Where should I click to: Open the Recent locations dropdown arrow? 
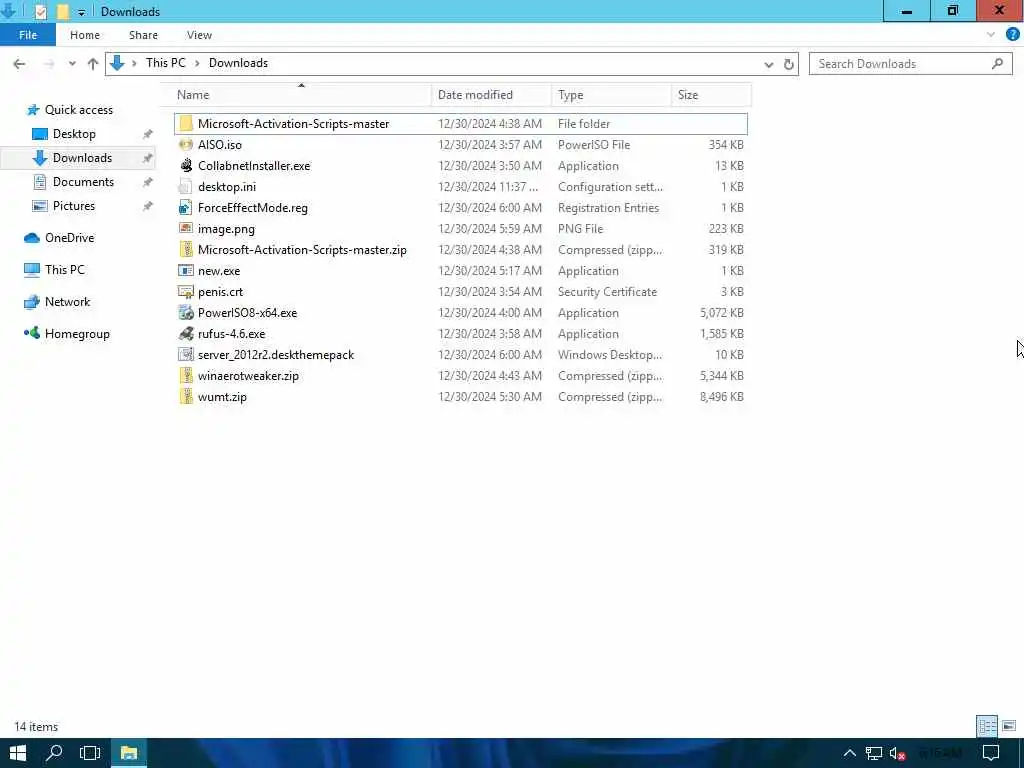[72, 63]
